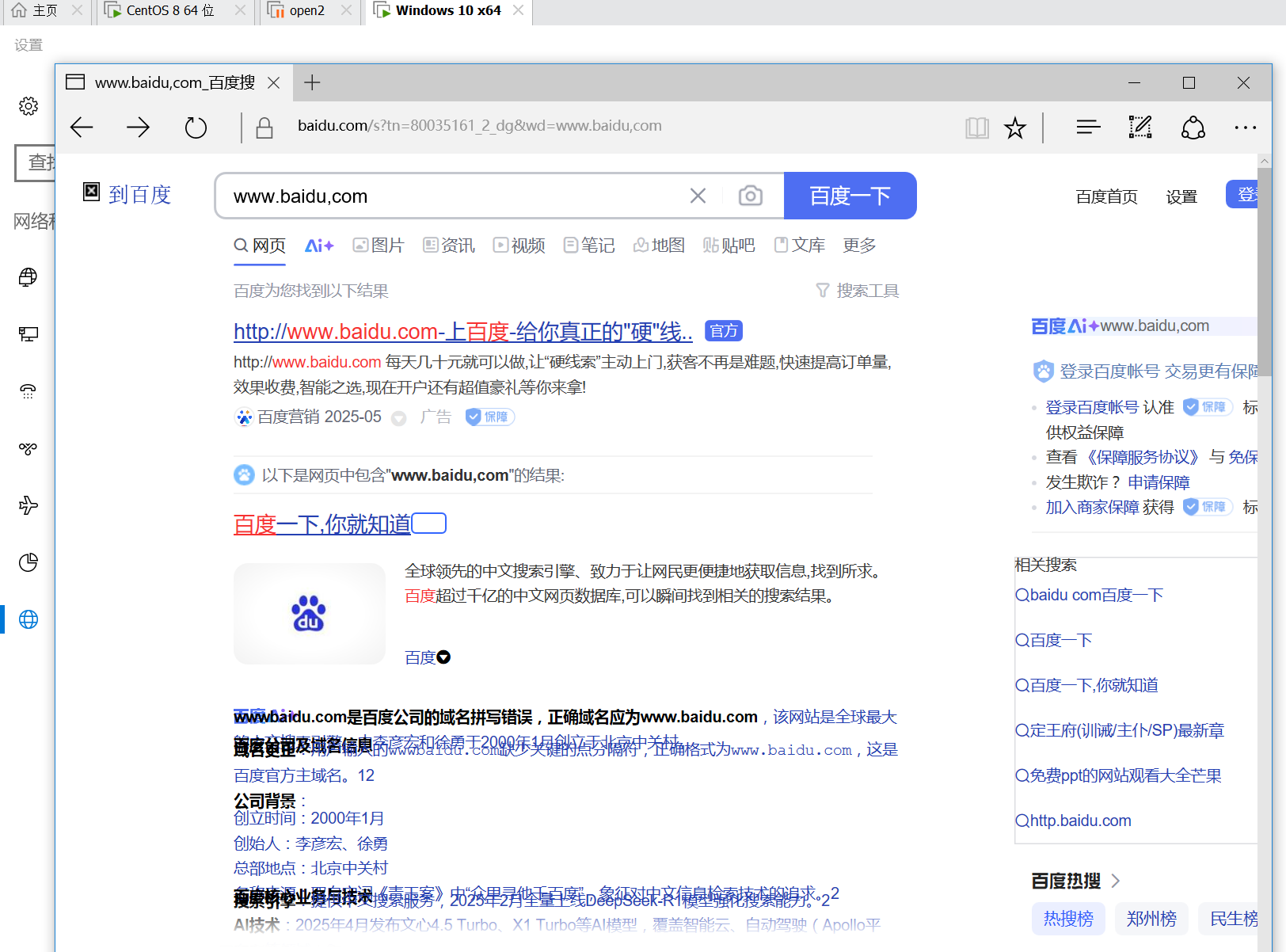Switch to the 文库 tab
1286x952 pixels.
coord(800,246)
